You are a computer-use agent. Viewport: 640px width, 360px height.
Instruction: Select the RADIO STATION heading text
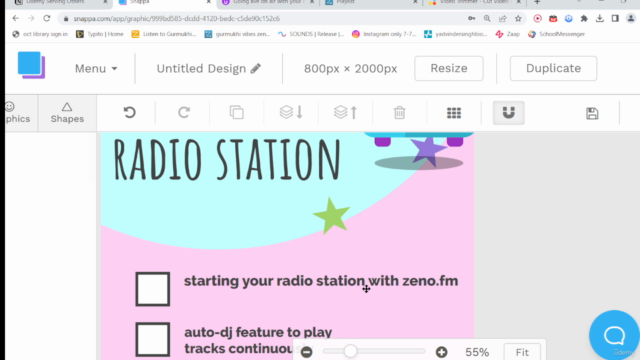tap(227, 160)
